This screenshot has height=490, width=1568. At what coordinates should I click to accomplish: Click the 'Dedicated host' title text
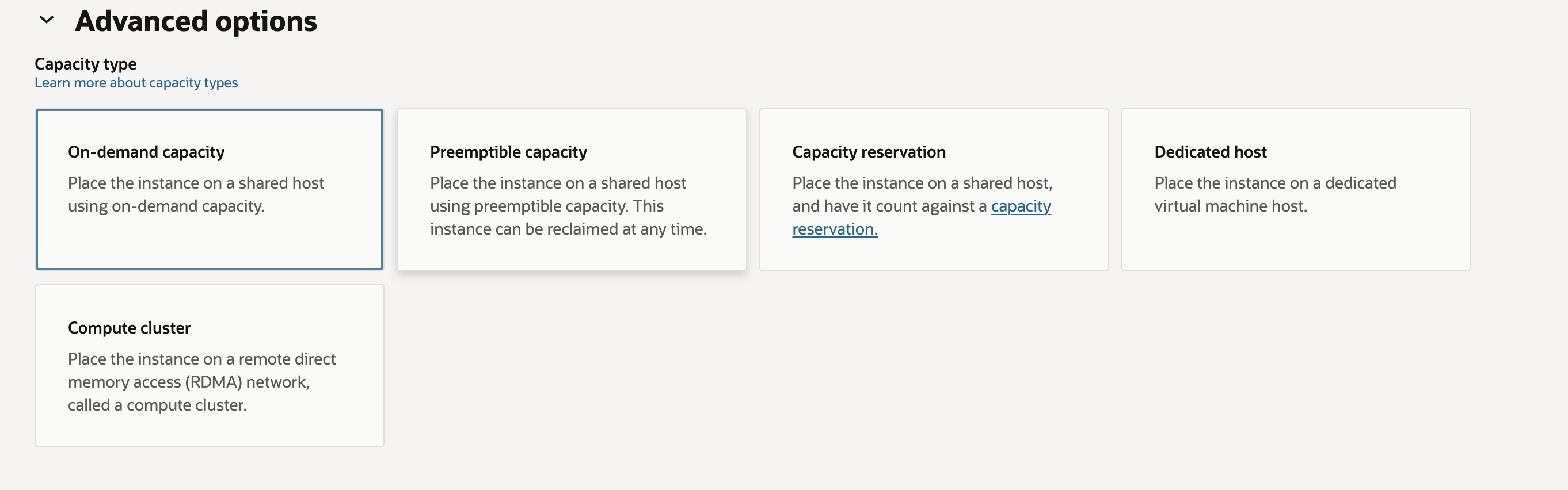pyautogui.click(x=1210, y=152)
